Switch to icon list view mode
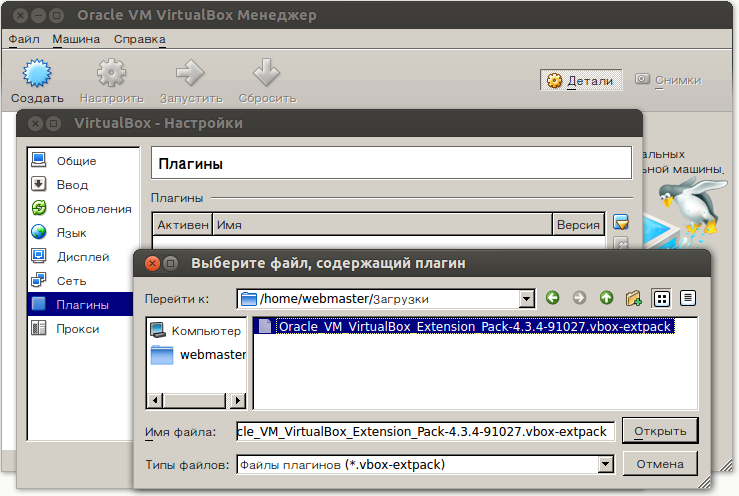 (x=660, y=298)
